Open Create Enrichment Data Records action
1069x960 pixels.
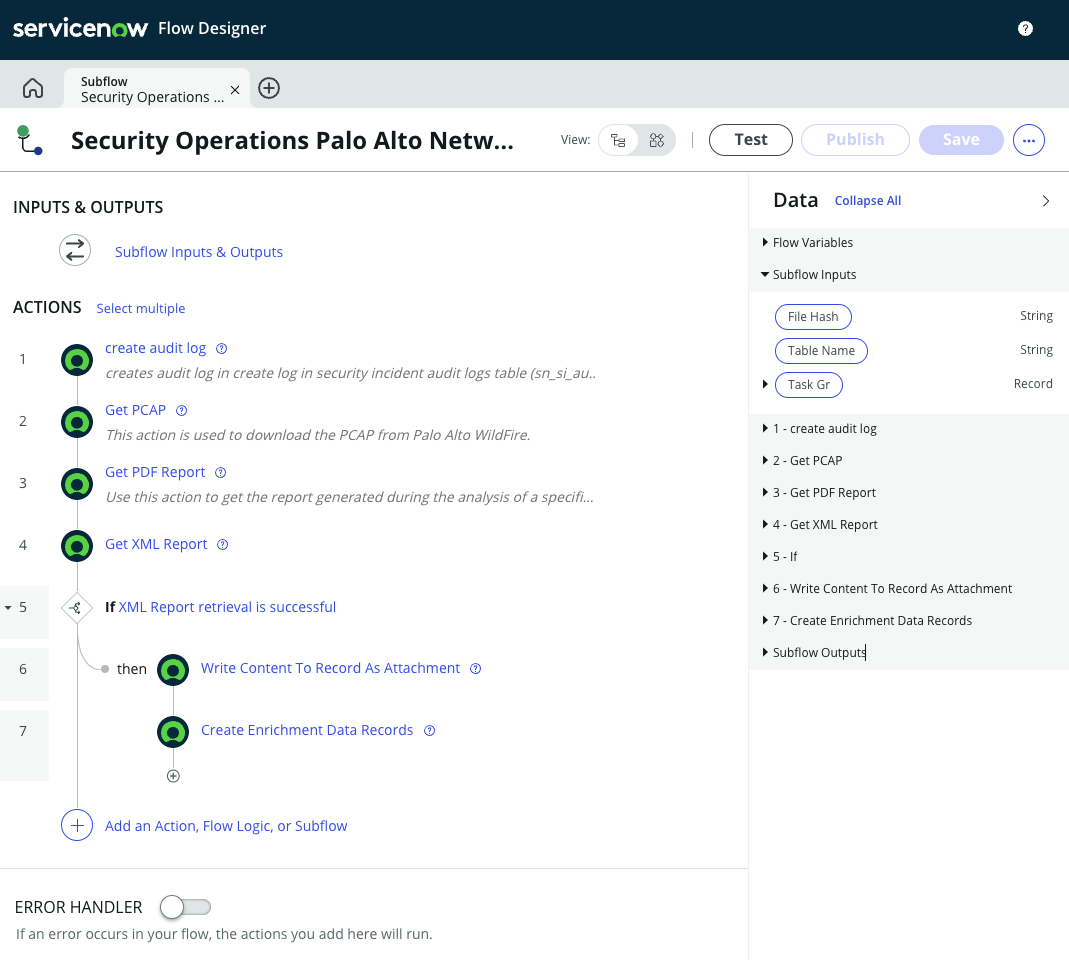pos(307,730)
